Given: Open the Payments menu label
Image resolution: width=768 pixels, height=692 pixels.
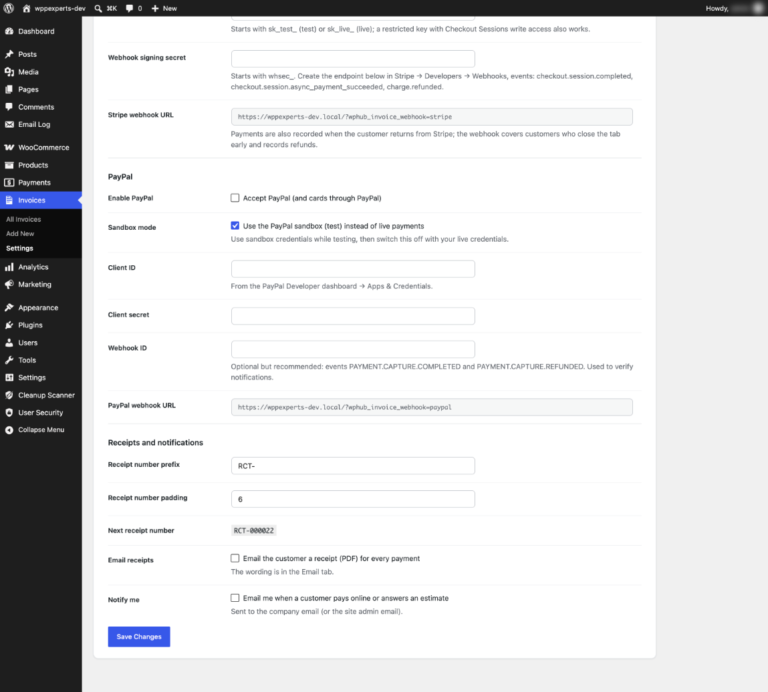Looking at the screenshot, I should [34, 183].
